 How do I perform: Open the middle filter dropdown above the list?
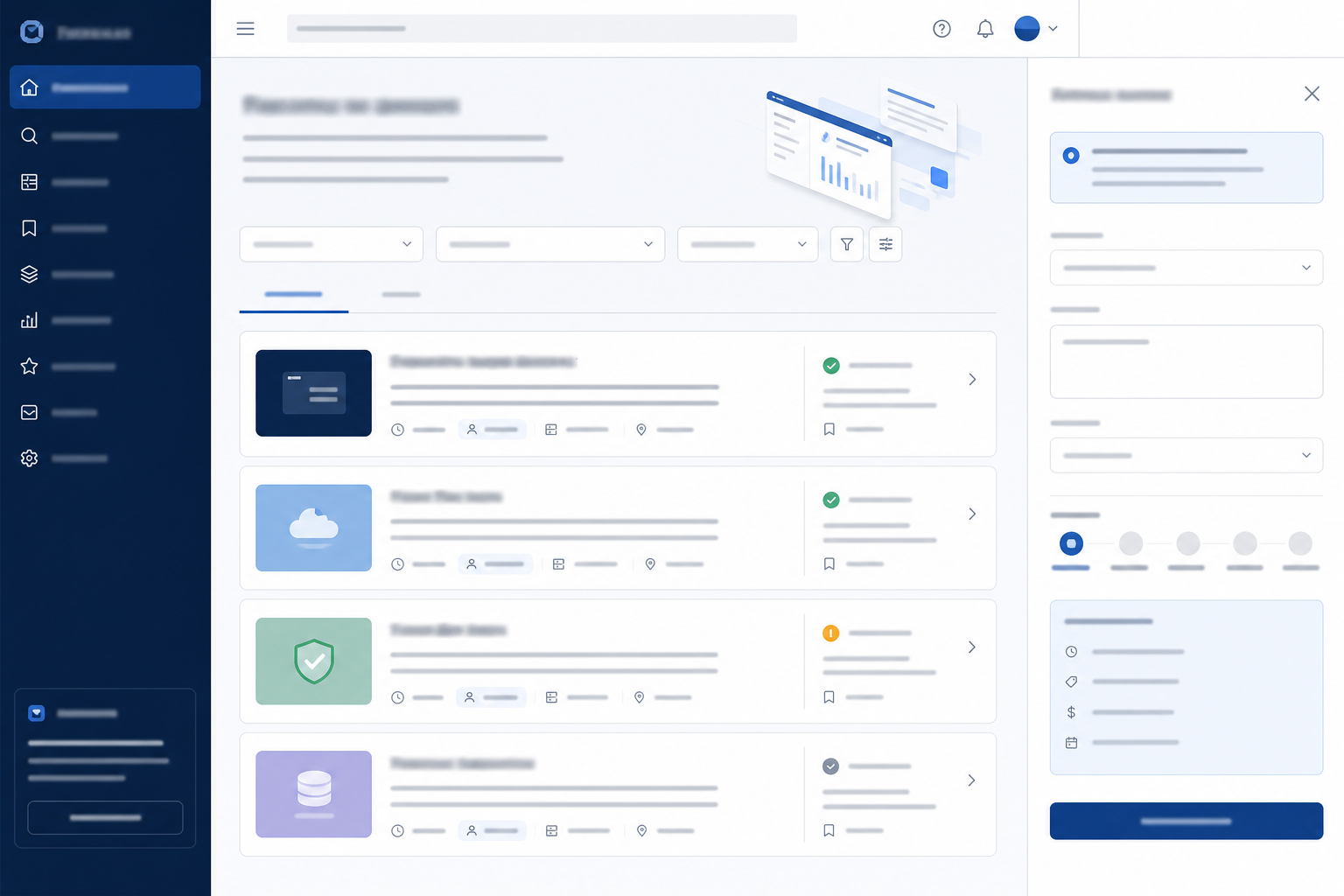(550, 244)
